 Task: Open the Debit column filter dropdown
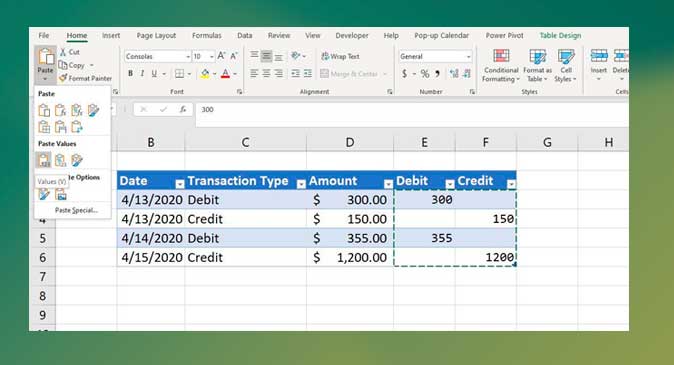pyautogui.click(x=450, y=184)
